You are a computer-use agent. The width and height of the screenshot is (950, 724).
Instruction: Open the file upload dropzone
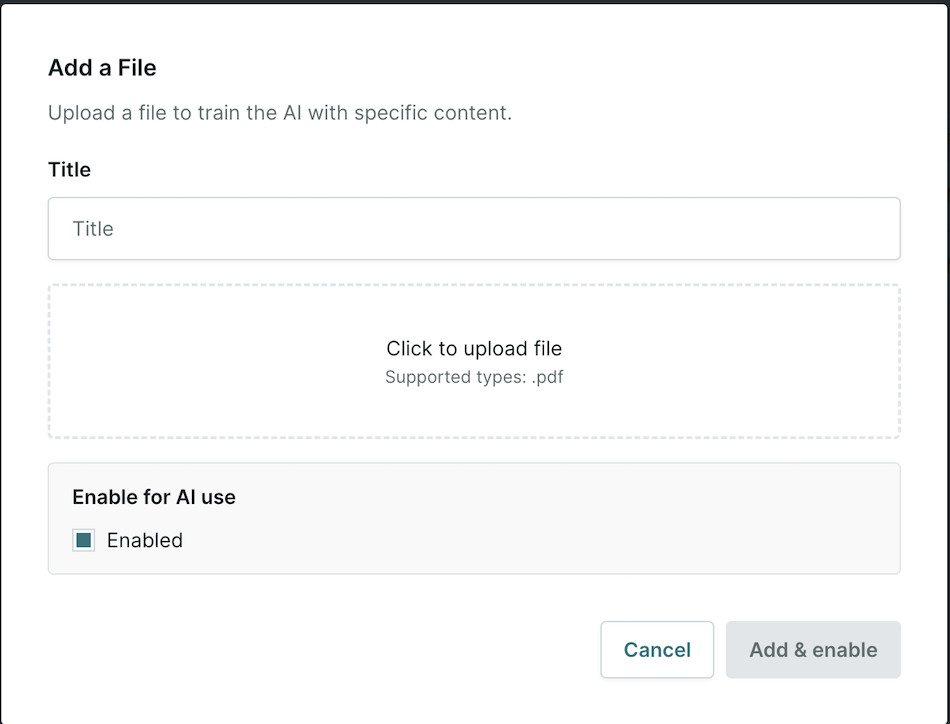pyautogui.click(x=474, y=361)
